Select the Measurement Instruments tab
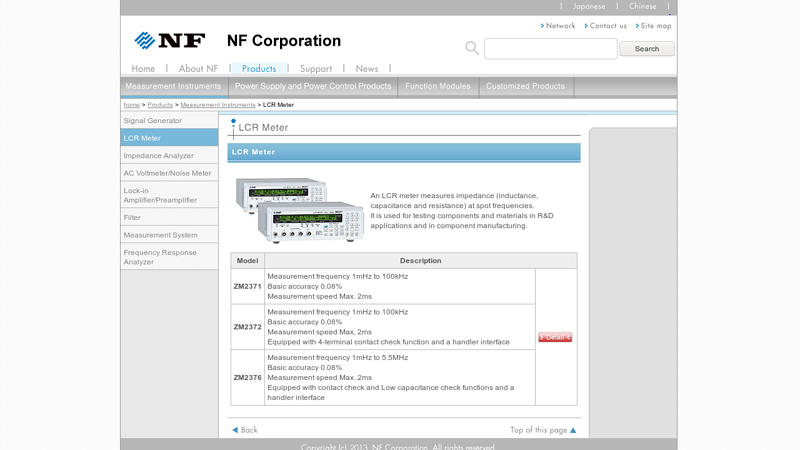Viewport: 800px width, 450px height. pos(173,86)
